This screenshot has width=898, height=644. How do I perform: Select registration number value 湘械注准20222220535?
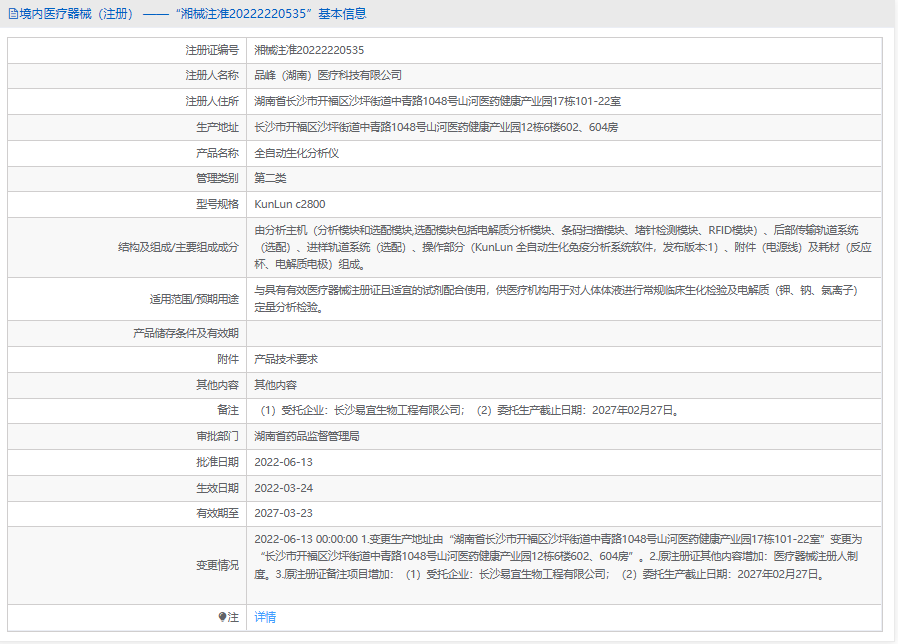(309, 49)
